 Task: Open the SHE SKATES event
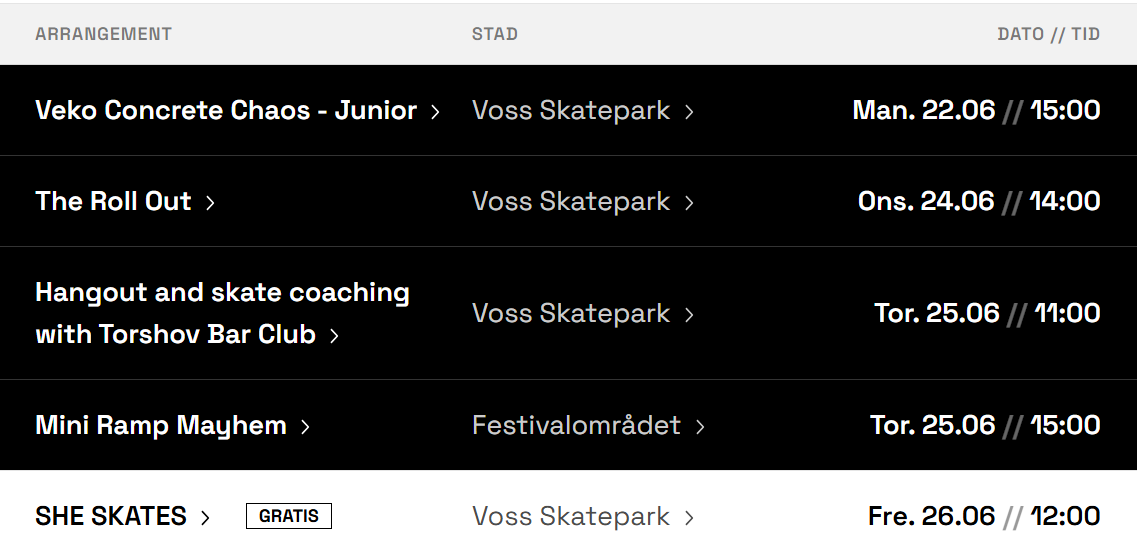pos(110,516)
